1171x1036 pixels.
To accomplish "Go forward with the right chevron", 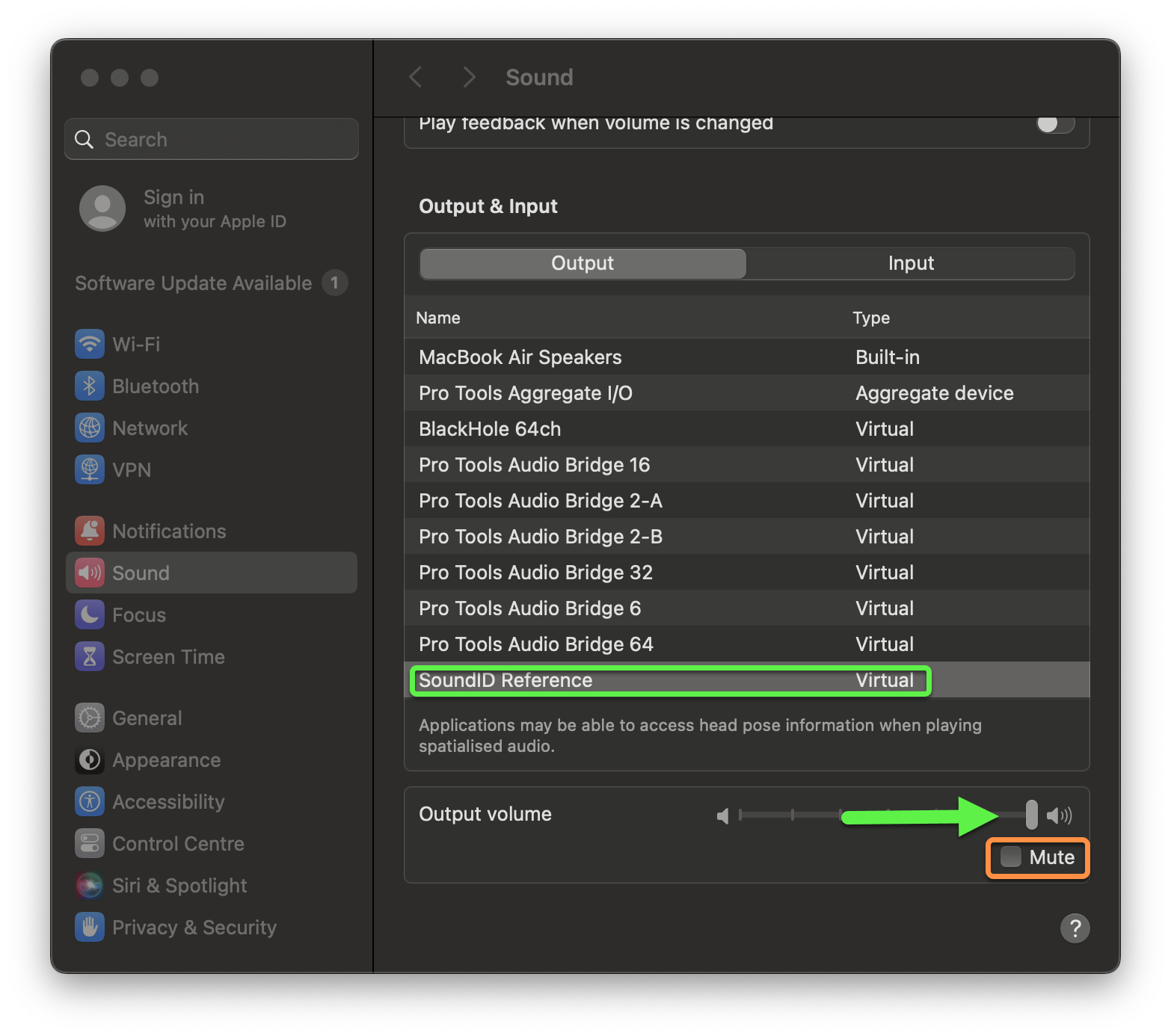I will [469, 77].
